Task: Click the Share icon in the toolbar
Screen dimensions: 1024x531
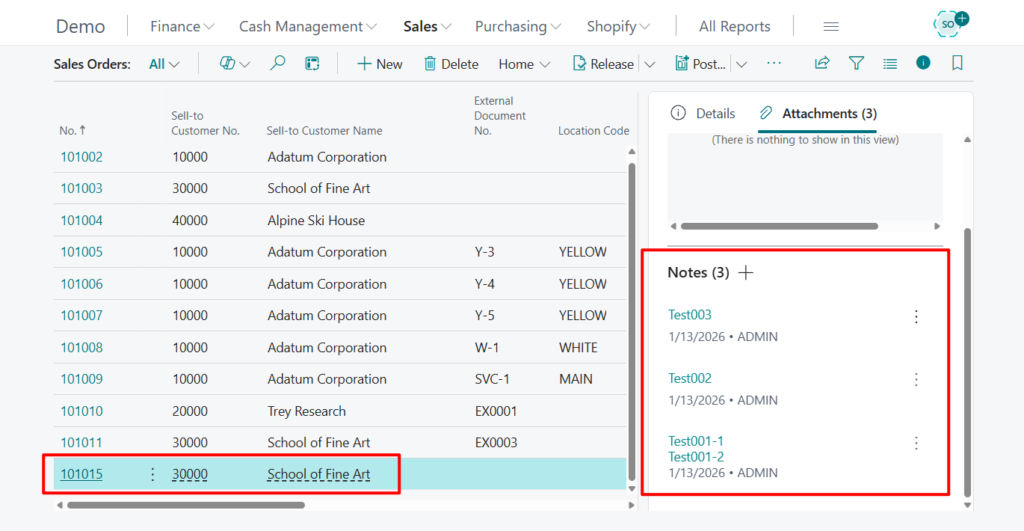Action: pos(822,63)
